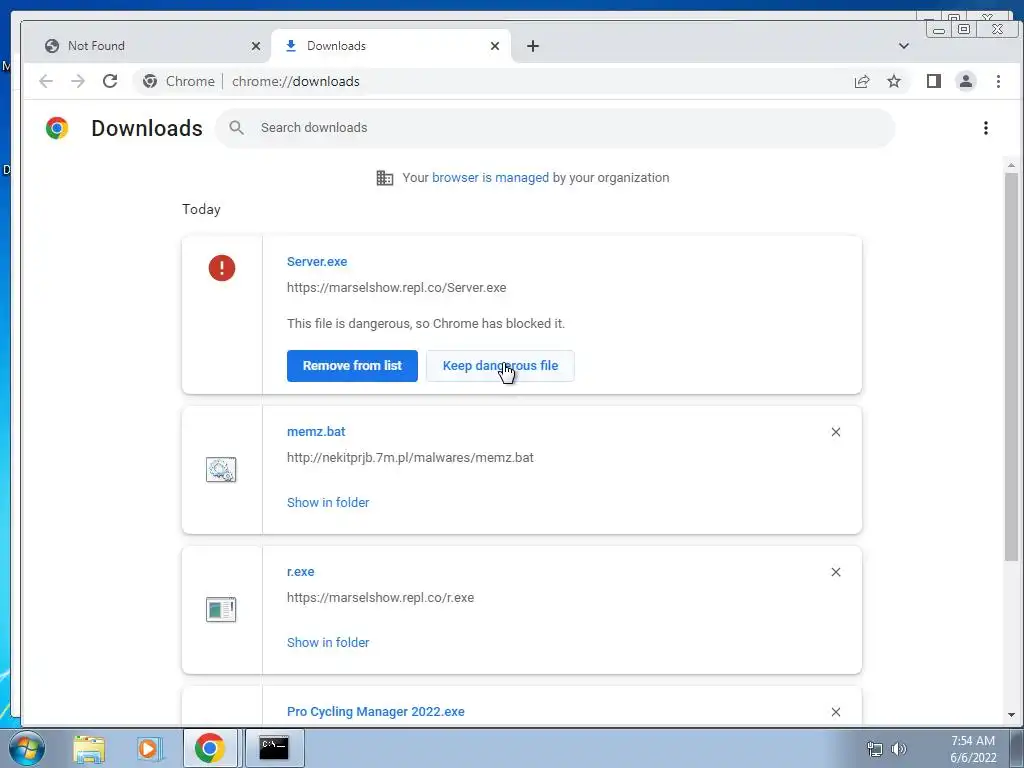Screen dimensions: 1024x768
Task: Remove Pro Cycling Manager 2022.exe entry
Action: point(836,712)
